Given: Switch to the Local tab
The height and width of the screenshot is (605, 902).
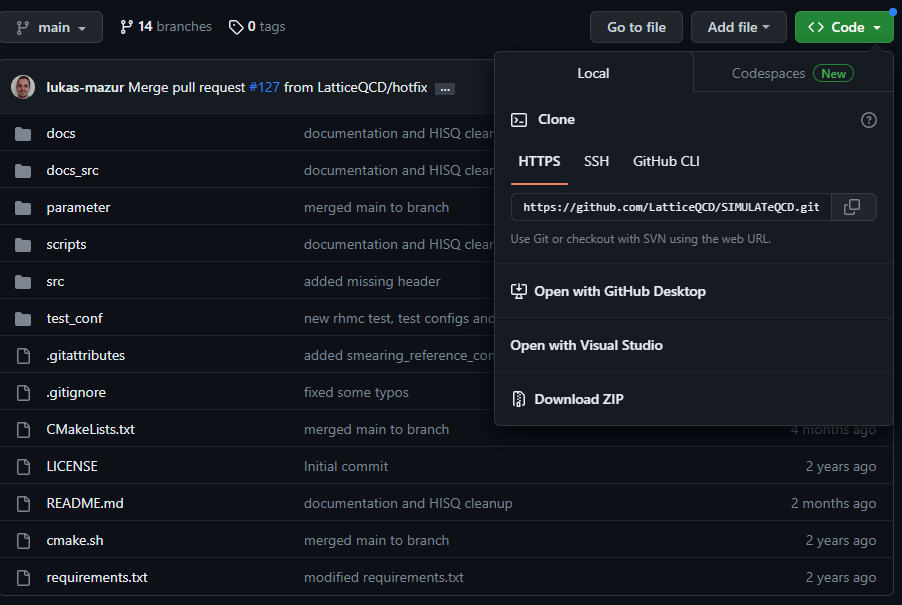Looking at the screenshot, I should [594, 74].
